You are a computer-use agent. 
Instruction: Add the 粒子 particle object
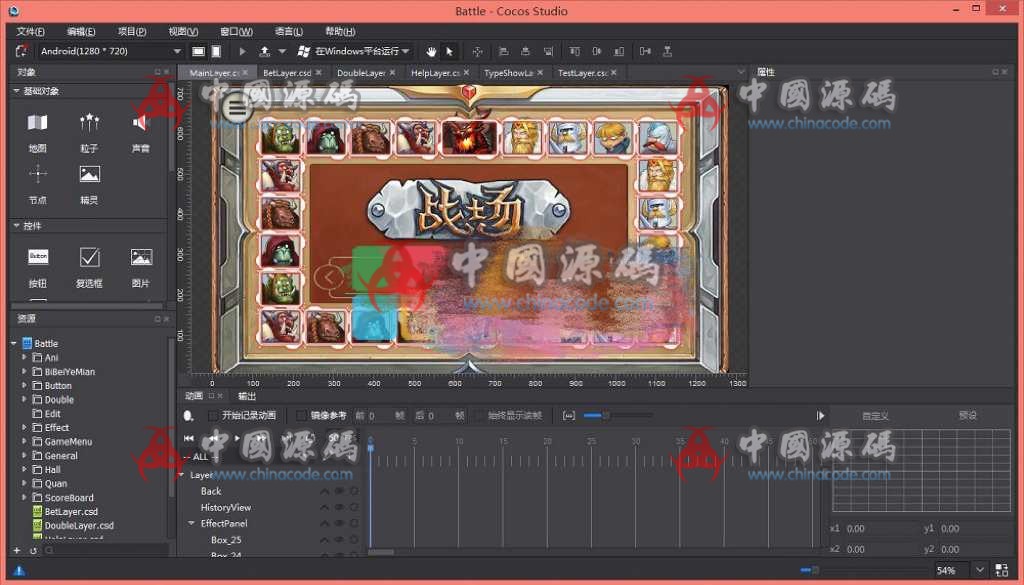point(89,133)
